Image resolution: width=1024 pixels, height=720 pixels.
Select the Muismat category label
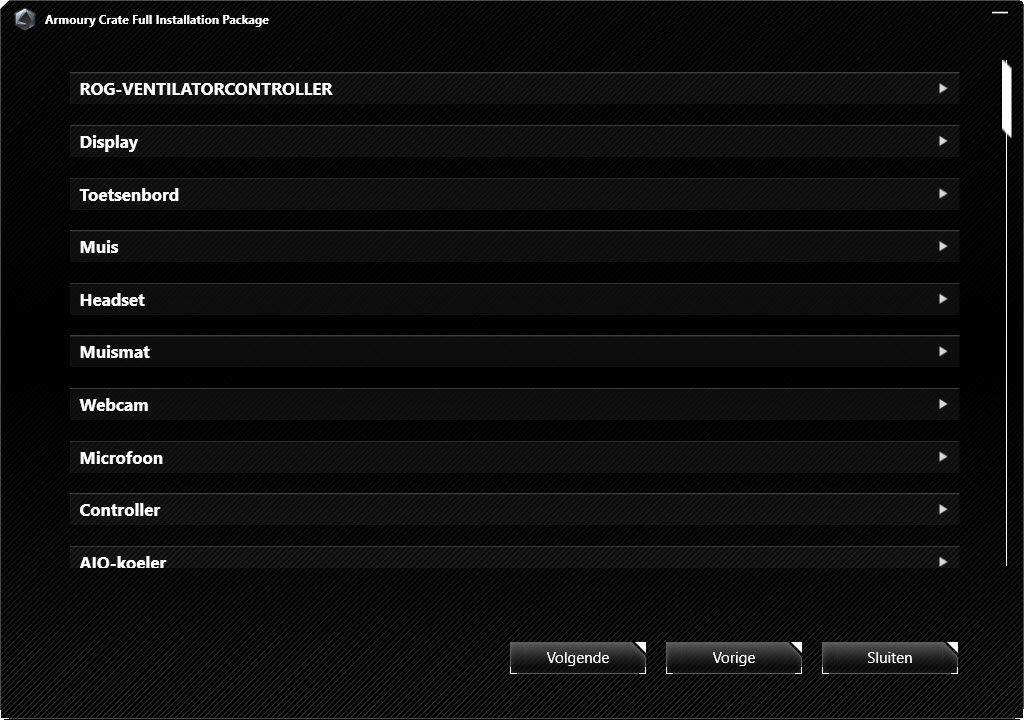[x=114, y=352]
